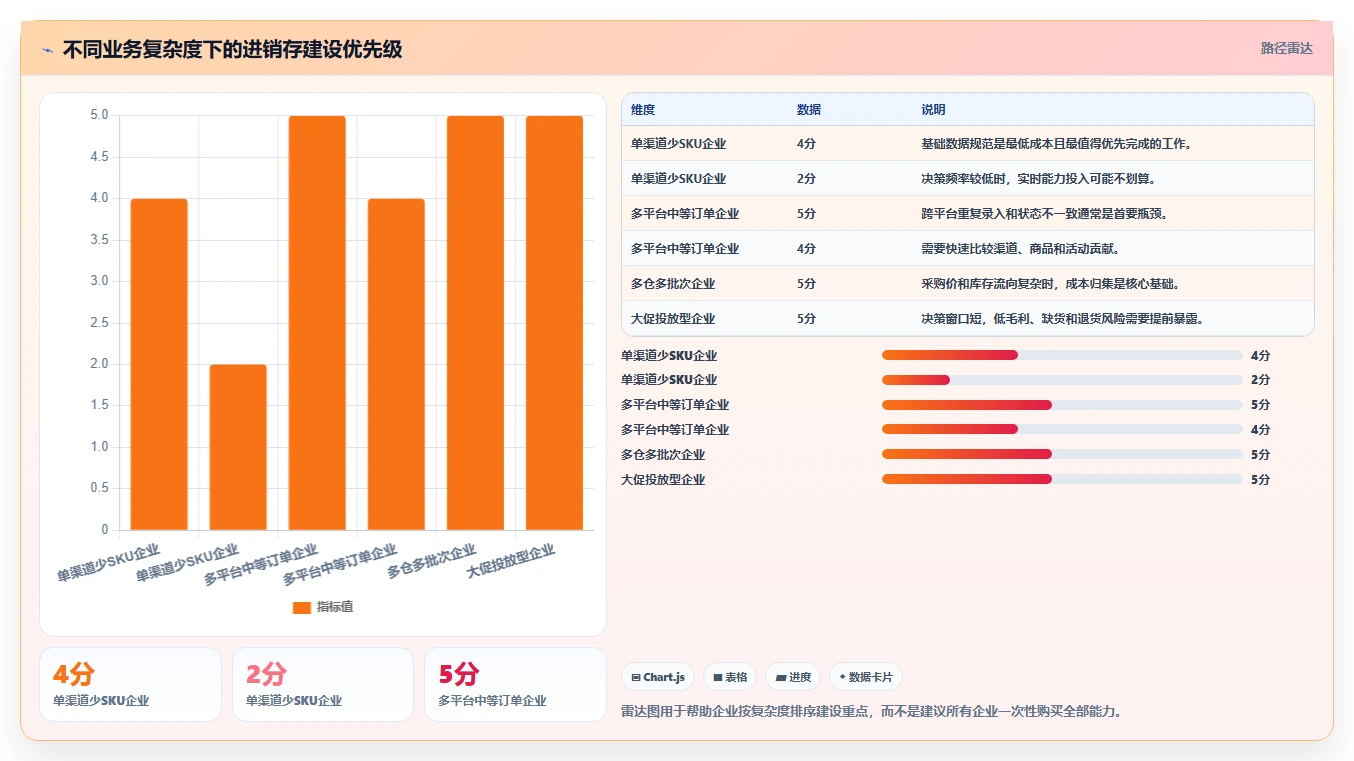Click the 大促投放型企业 bar in the chart
The height and width of the screenshot is (761, 1354).
(x=554, y=323)
